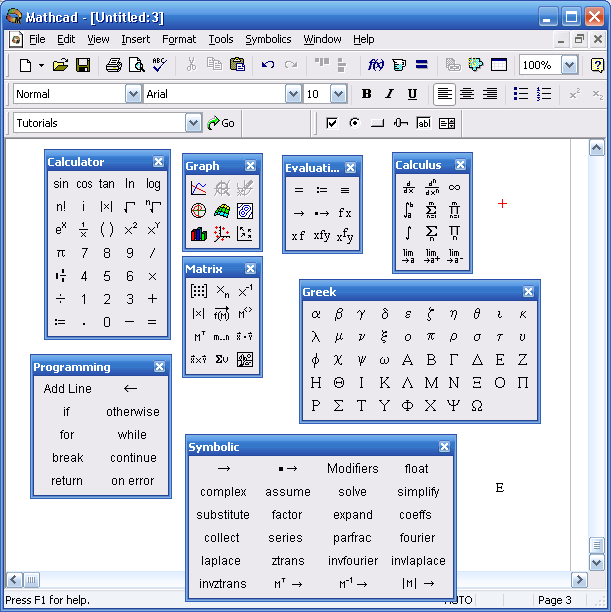611x612 pixels.
Task: Insert Definite Integral from Calculus palette
Action: click(408, 210)
